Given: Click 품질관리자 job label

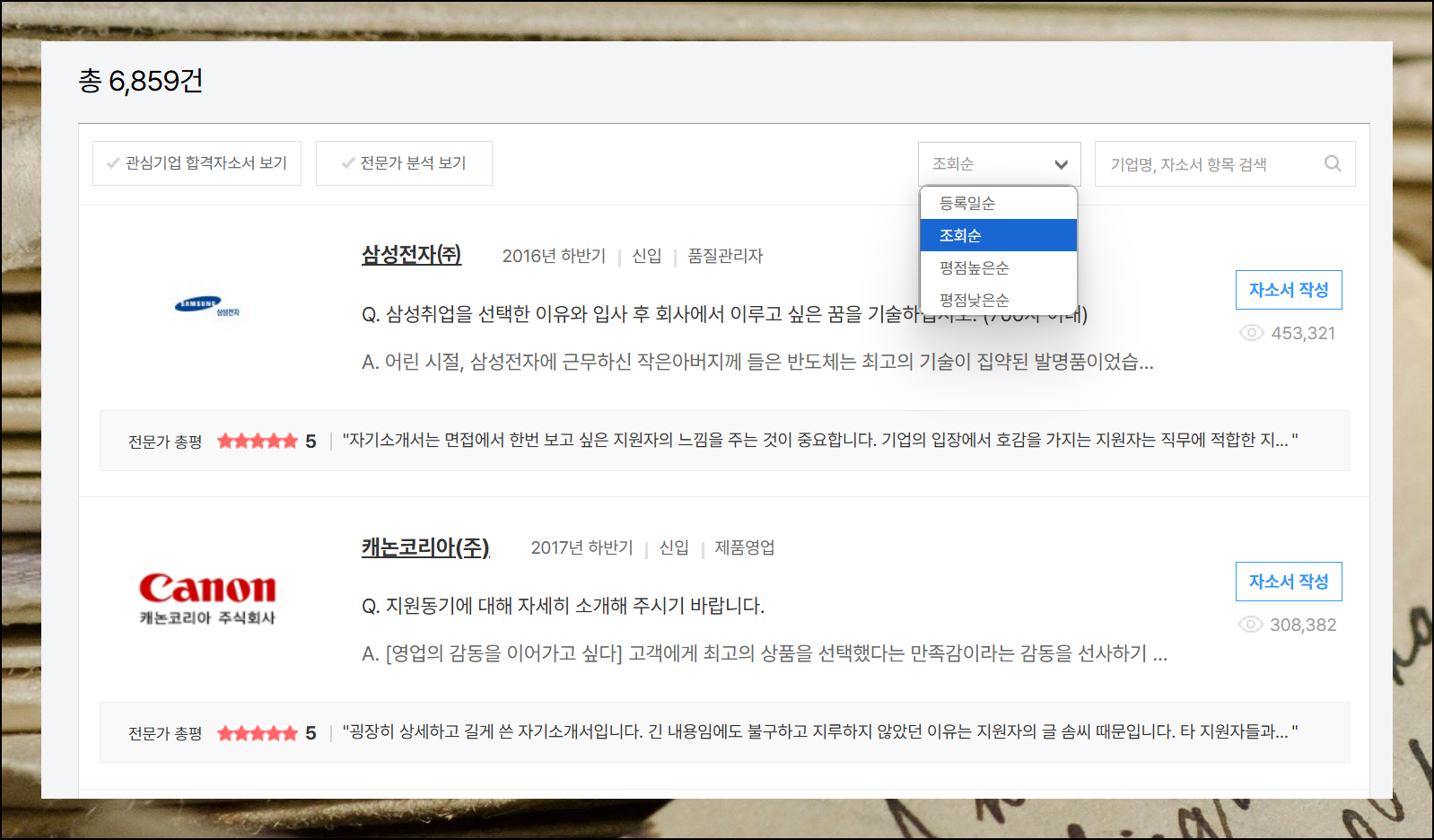Looking at the screenshot, I should point(725,256).
